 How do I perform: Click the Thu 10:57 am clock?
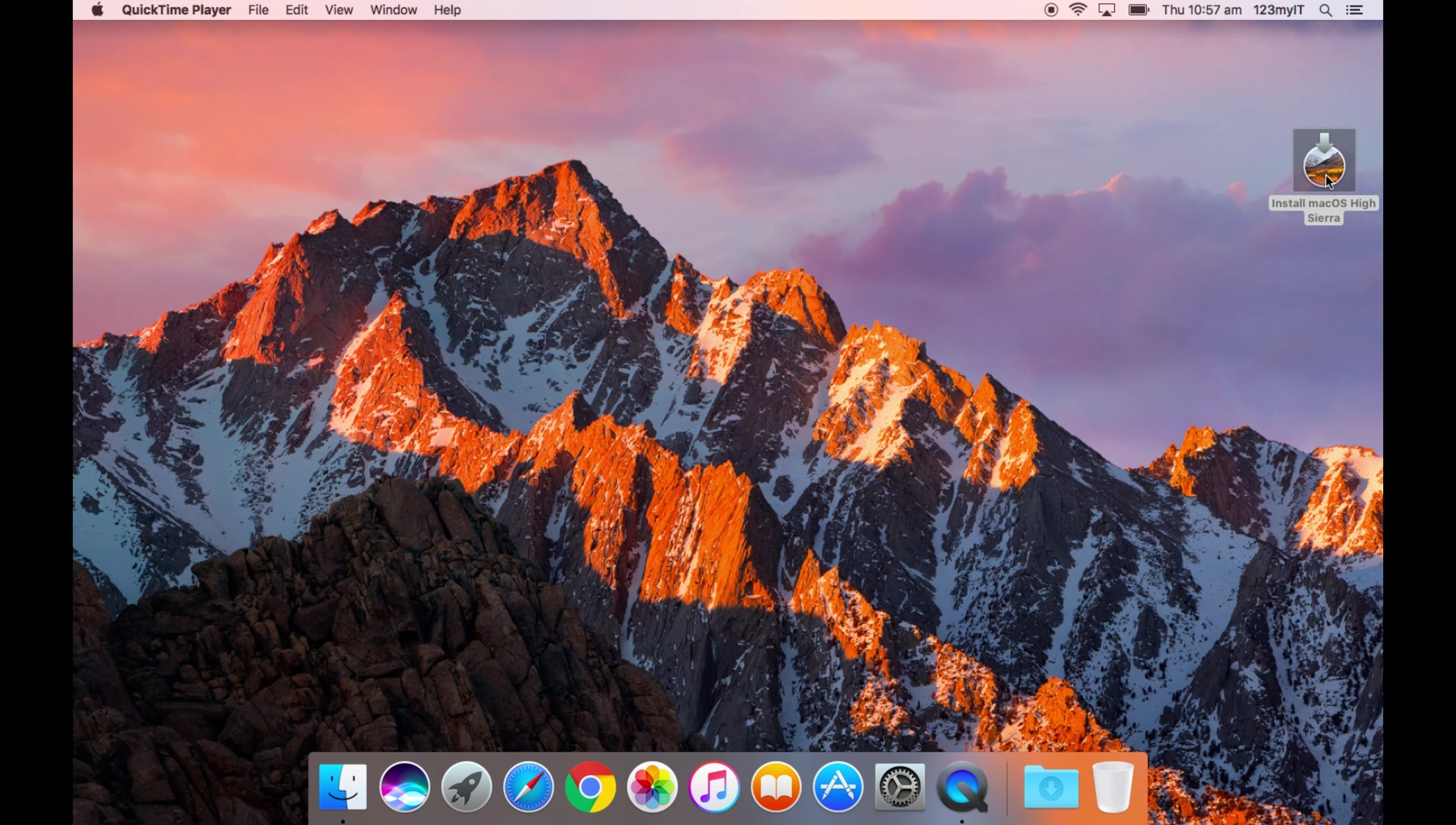point(1202,9)
